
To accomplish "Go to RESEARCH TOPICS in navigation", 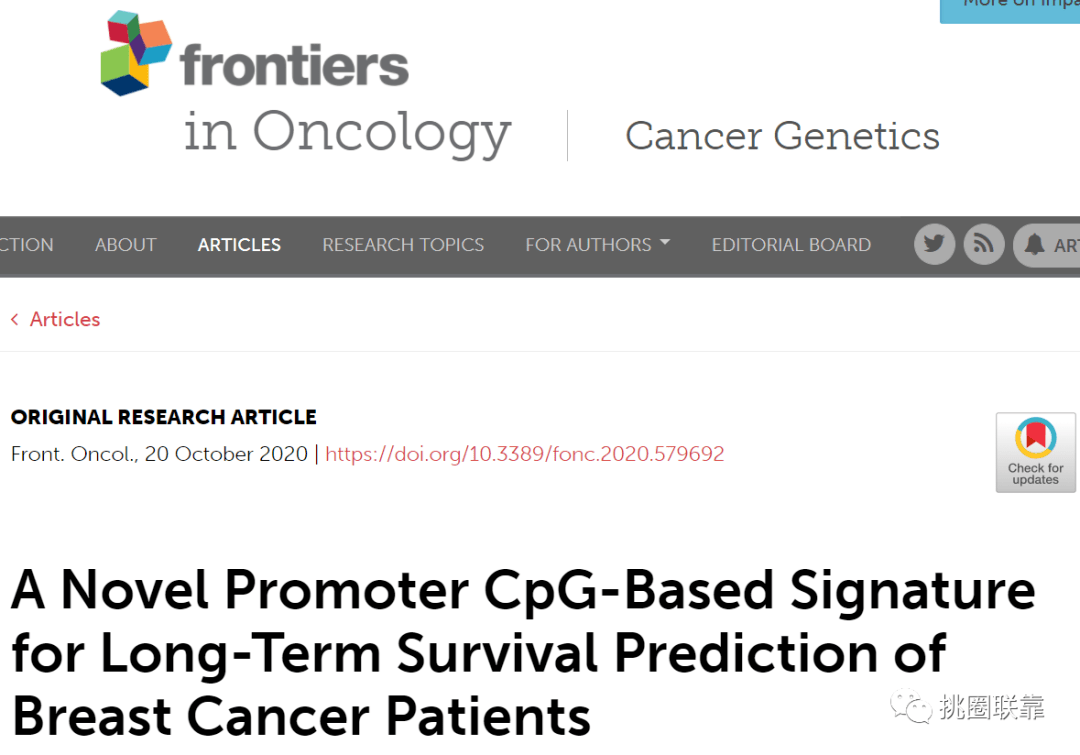I will [x=403, y=244].
